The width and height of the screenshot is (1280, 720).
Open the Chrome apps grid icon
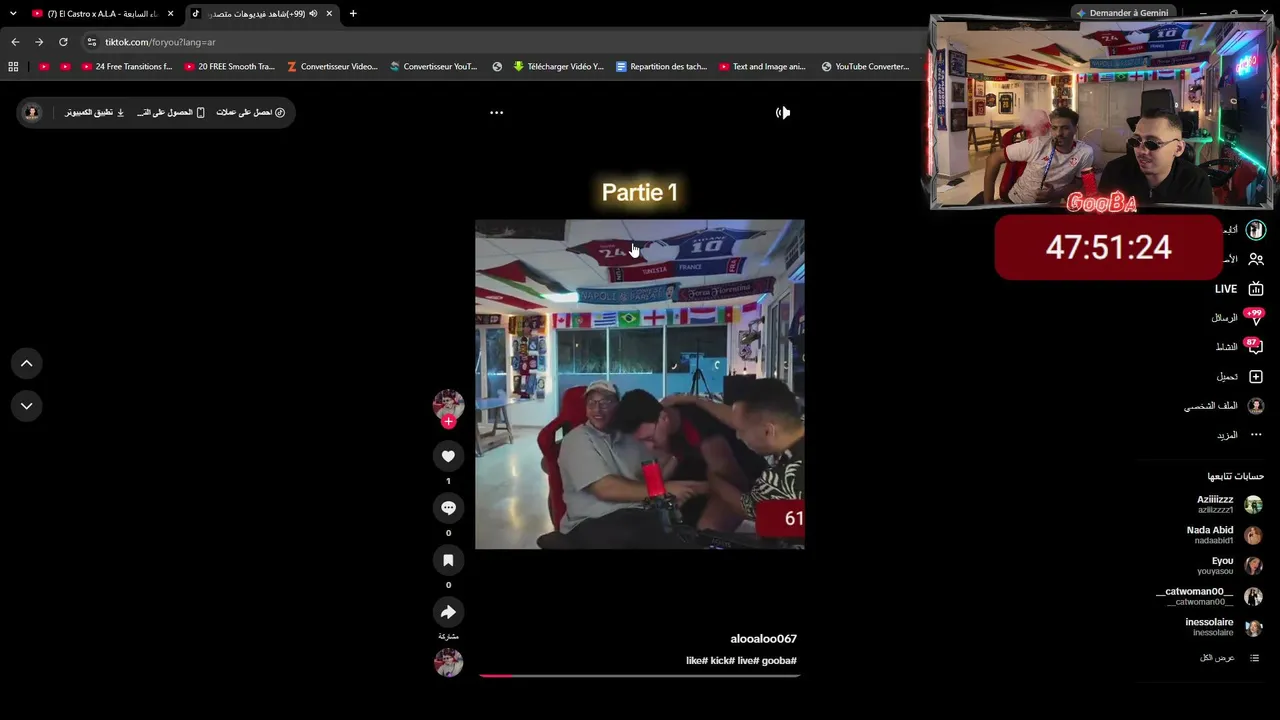point(13,67)
